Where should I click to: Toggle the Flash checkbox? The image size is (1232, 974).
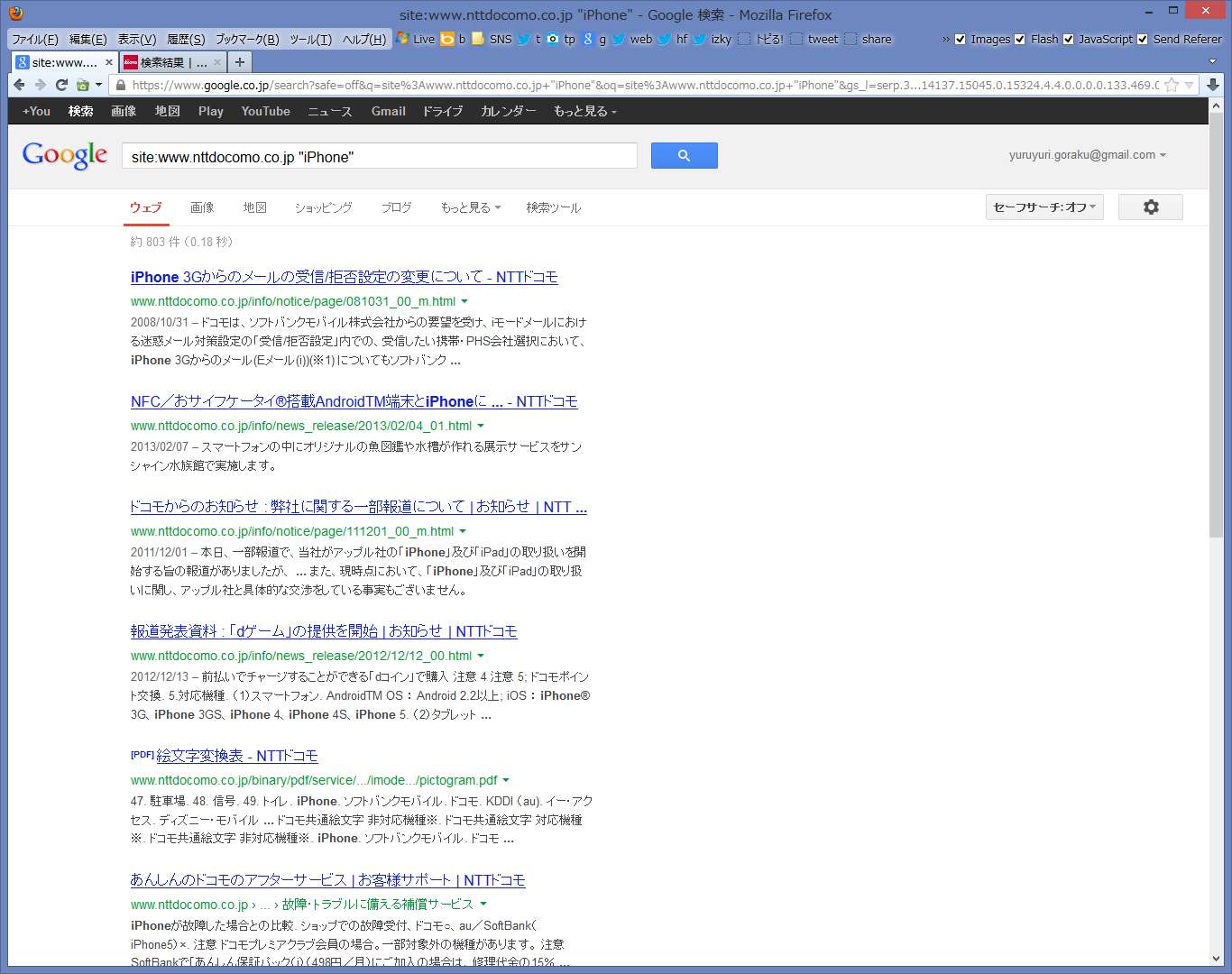coord(1020,39)
